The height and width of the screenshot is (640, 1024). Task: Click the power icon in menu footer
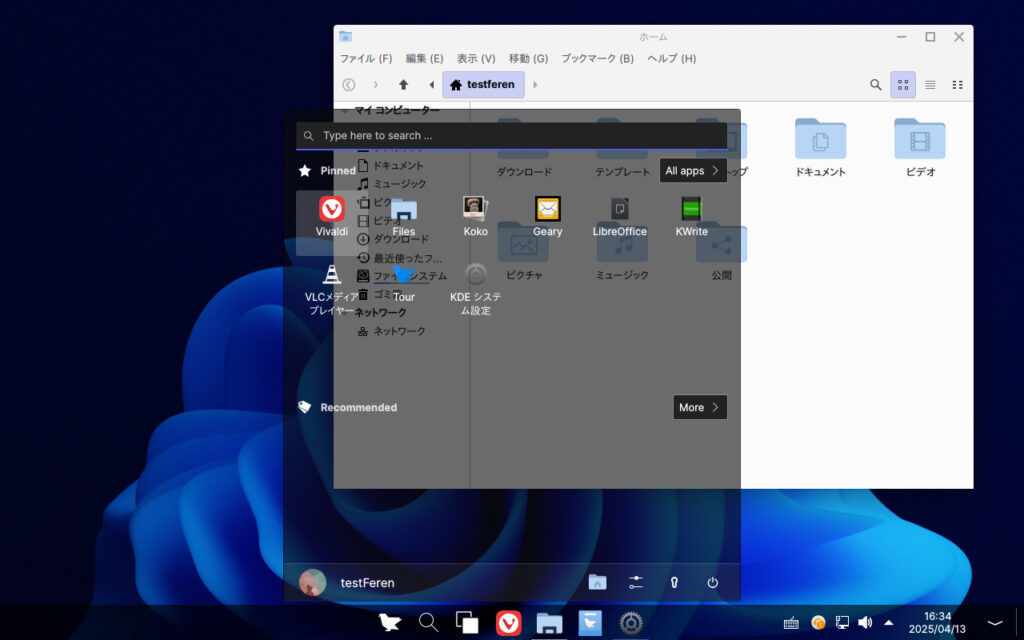(x=712, y=582)
